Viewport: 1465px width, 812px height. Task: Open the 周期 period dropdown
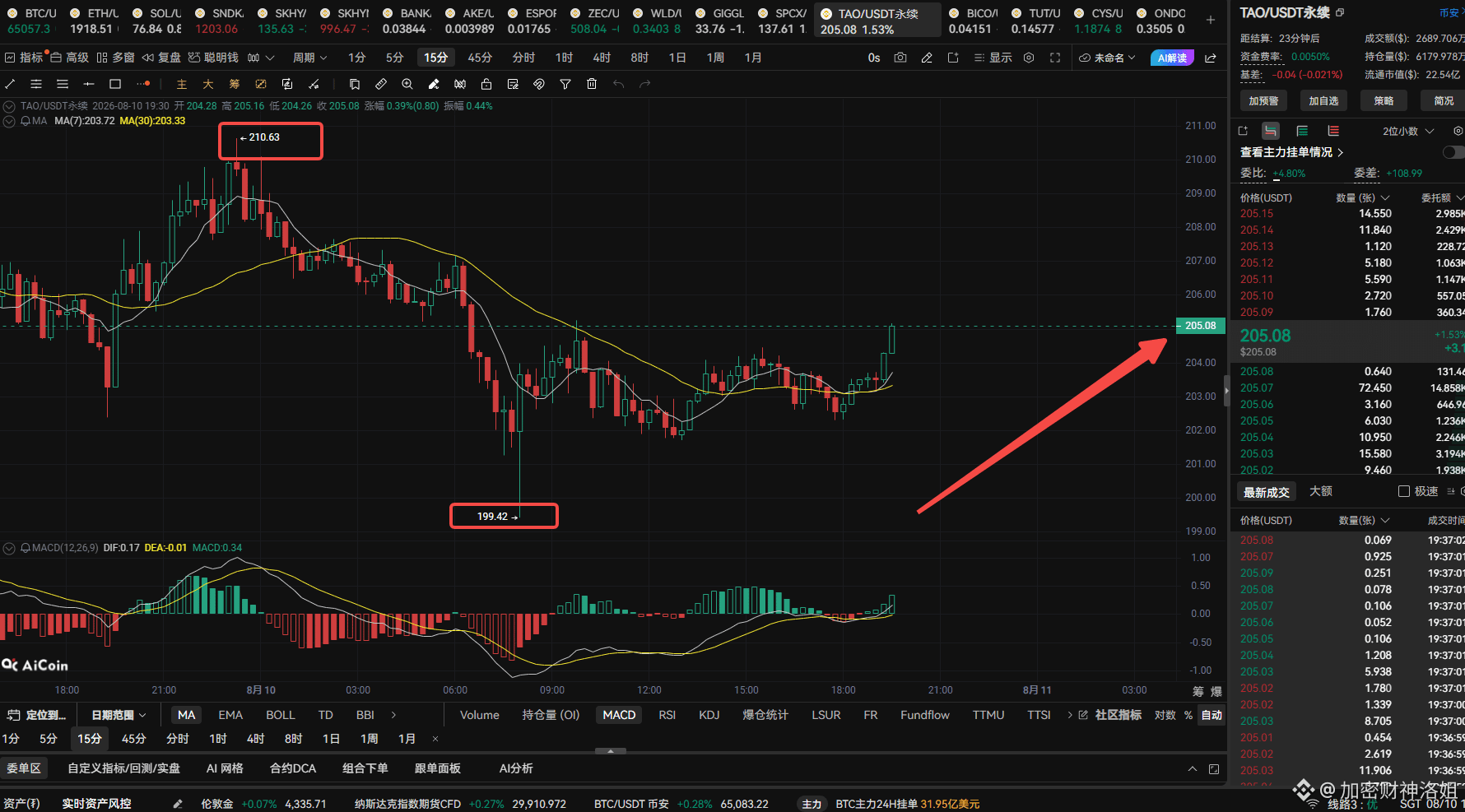[x=310, y=58]
